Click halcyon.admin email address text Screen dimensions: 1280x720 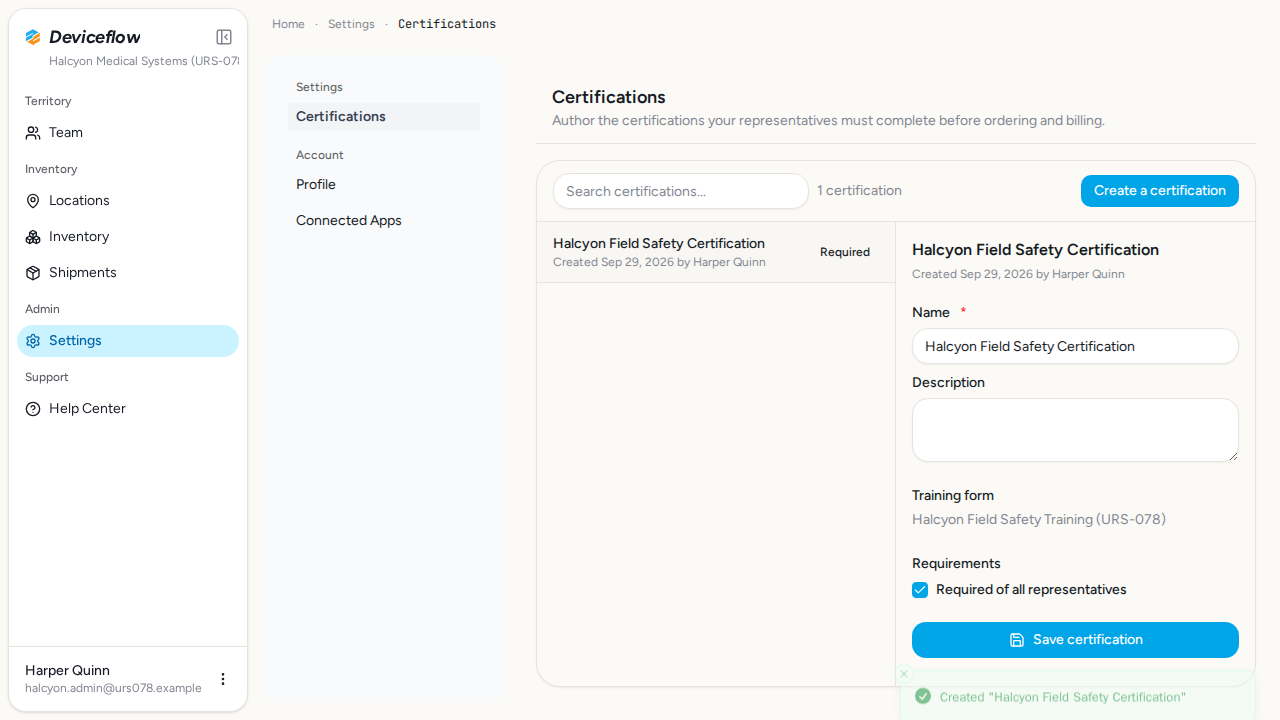pos(113,688)
